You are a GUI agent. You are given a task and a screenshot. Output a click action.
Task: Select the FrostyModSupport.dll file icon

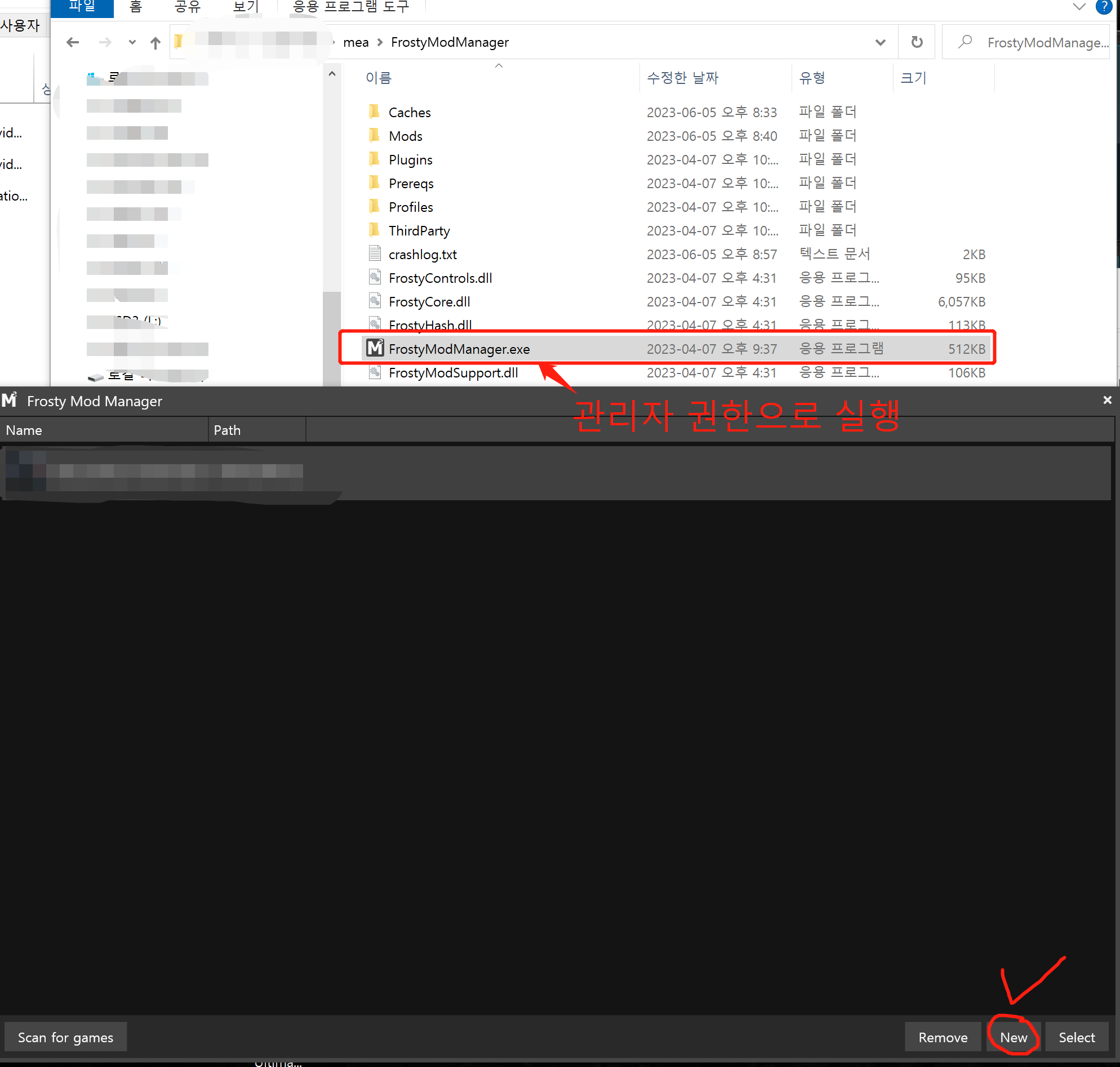coord(375,372)
